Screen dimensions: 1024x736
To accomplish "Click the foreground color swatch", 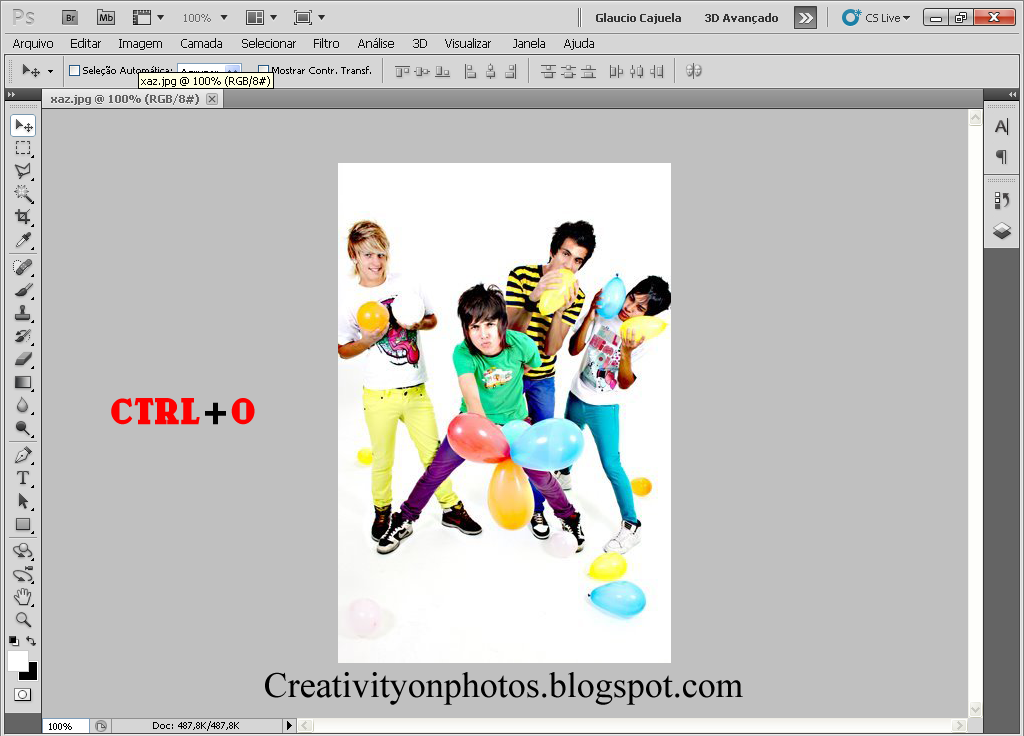I will click(x=17, y=660).
